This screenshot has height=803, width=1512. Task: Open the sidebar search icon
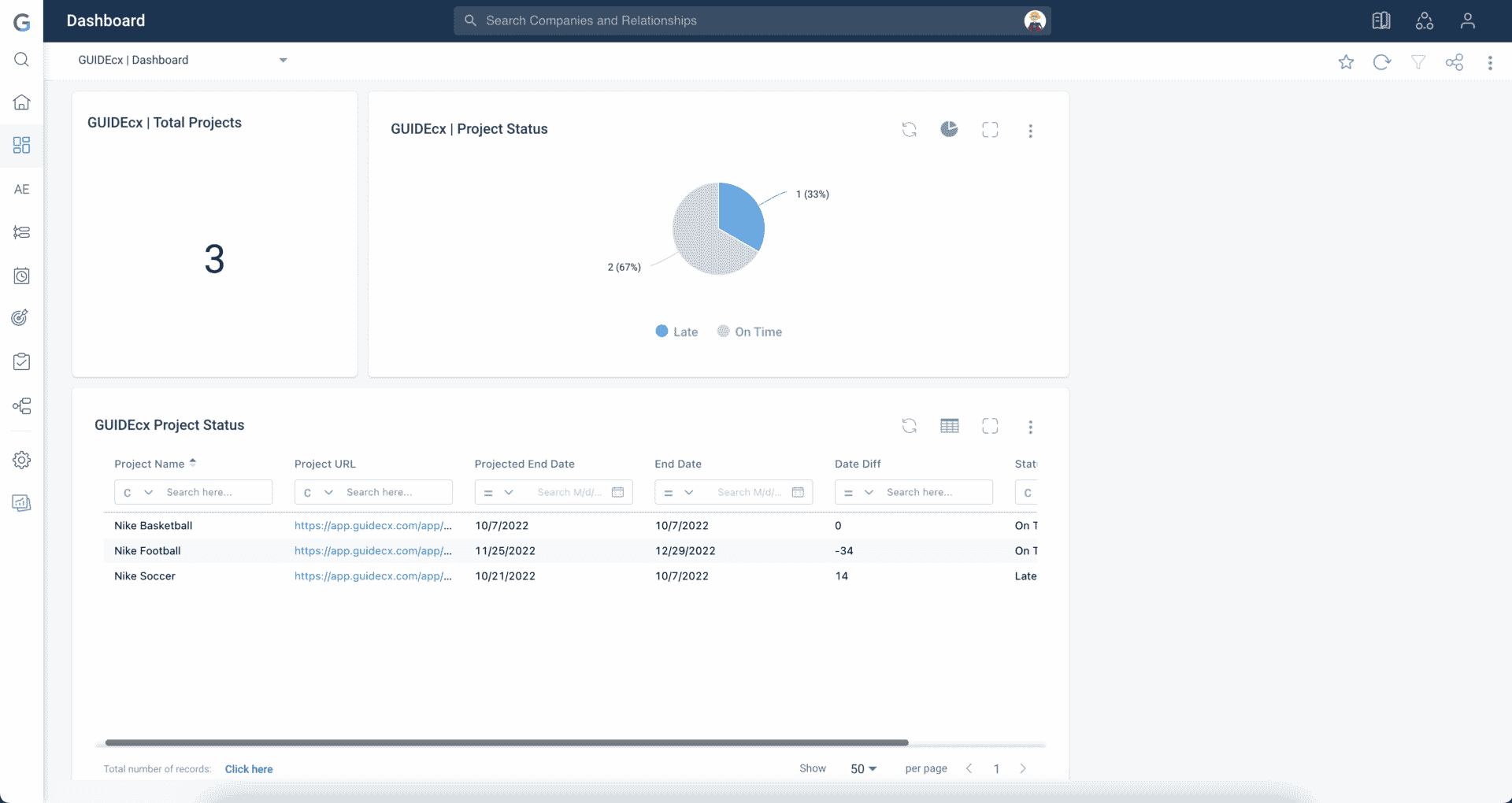click(22, 60)
